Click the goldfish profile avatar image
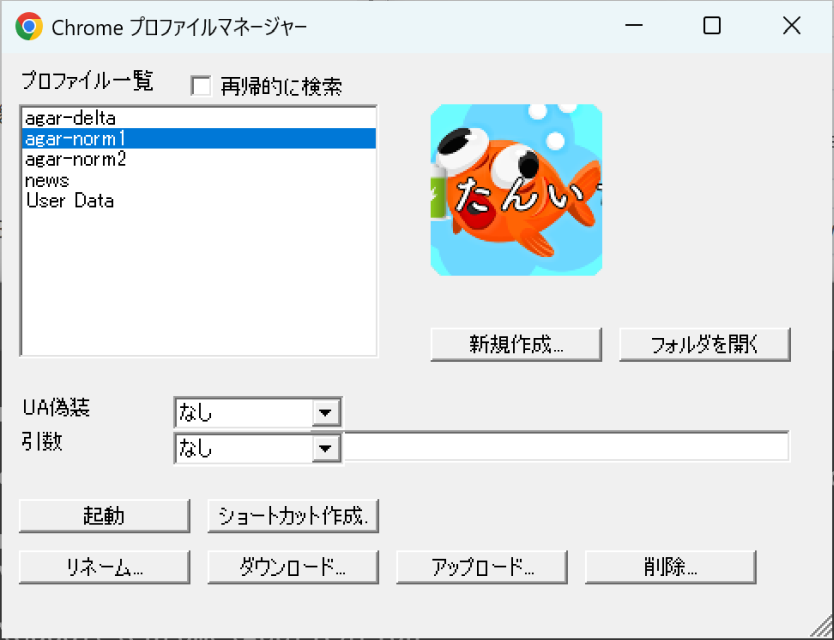Image resolution: width=834 pixels, height=640 pixels. (516, 189)
